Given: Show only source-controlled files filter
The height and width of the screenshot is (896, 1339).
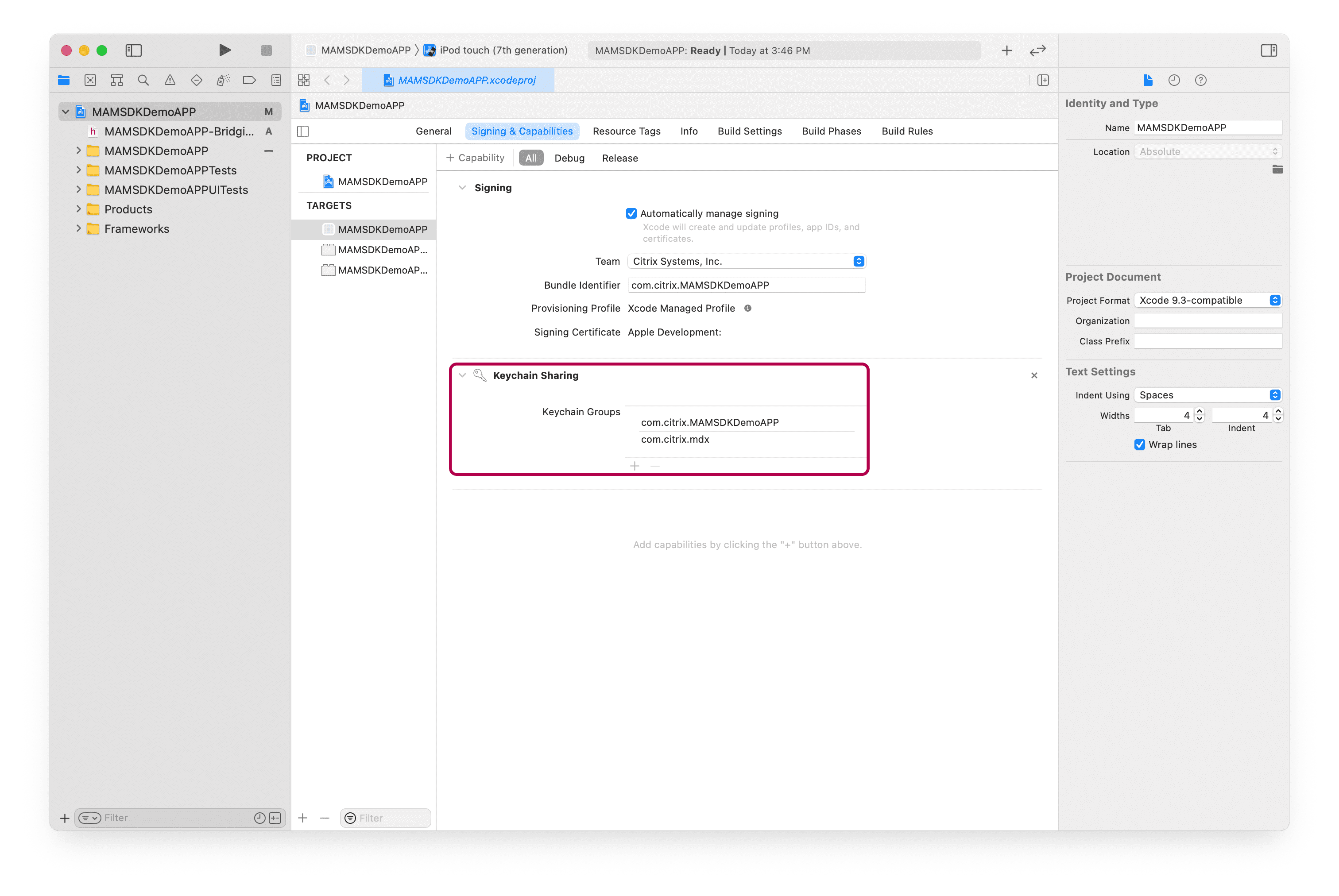Looking at the screenshot, I should pos(275,818).
